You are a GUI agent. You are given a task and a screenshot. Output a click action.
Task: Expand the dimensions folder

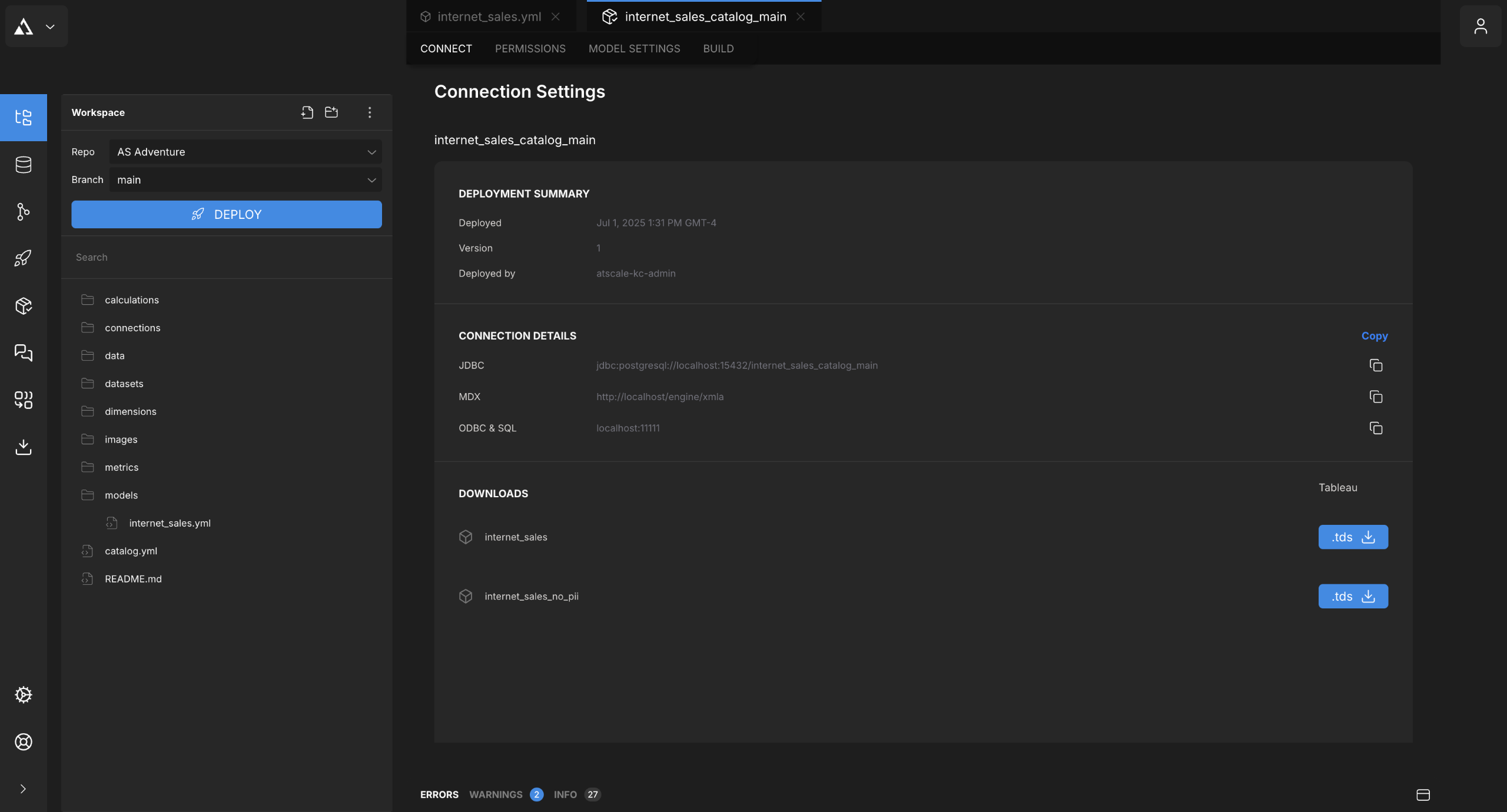131,411
